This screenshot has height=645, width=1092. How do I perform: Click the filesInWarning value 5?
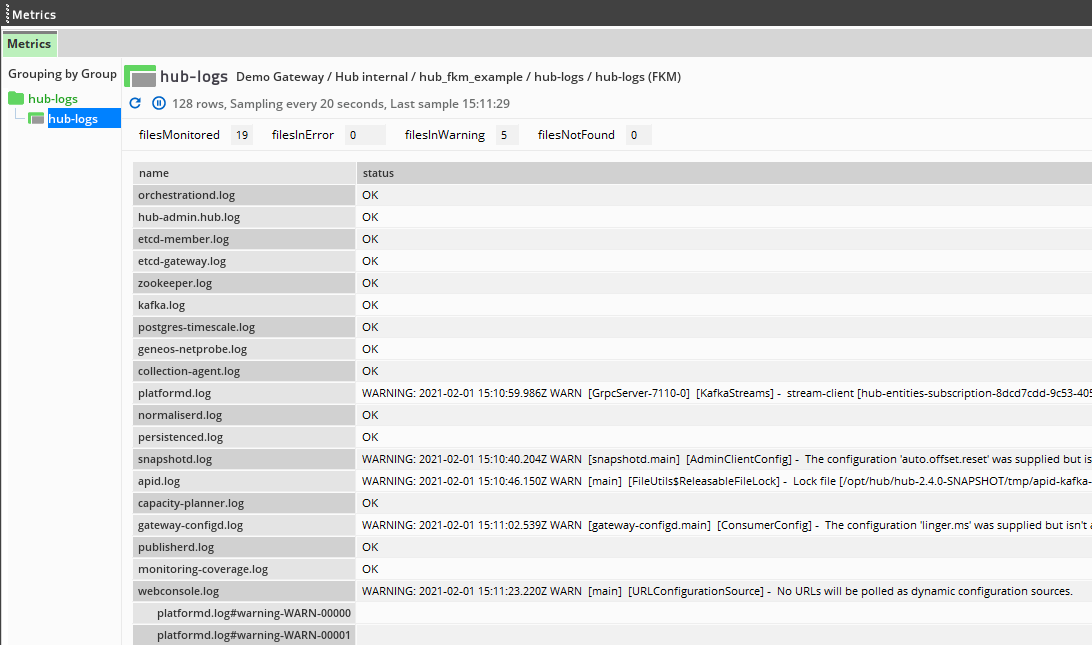tap(506, 135)
